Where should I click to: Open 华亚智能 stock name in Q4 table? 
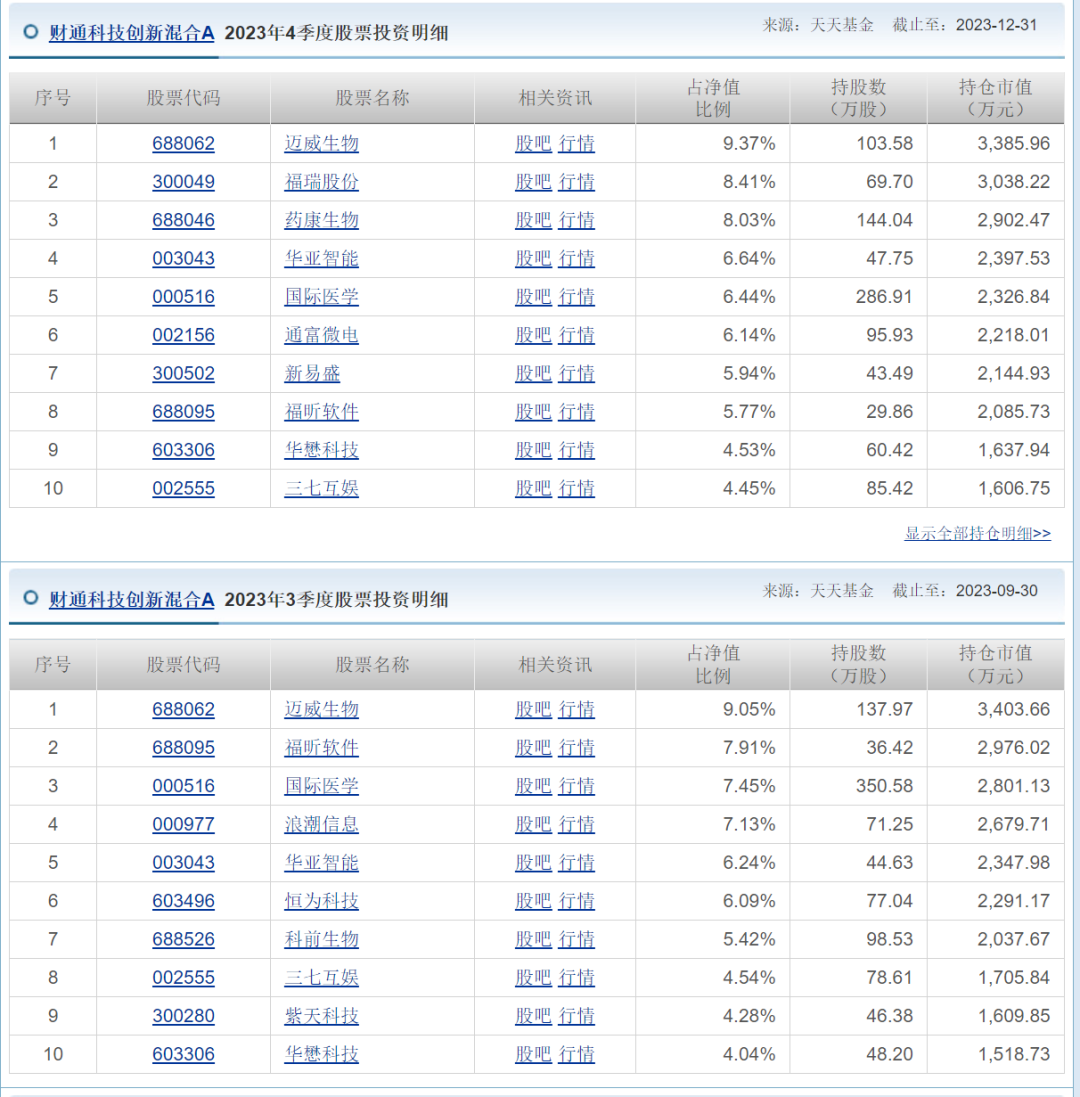321,259
